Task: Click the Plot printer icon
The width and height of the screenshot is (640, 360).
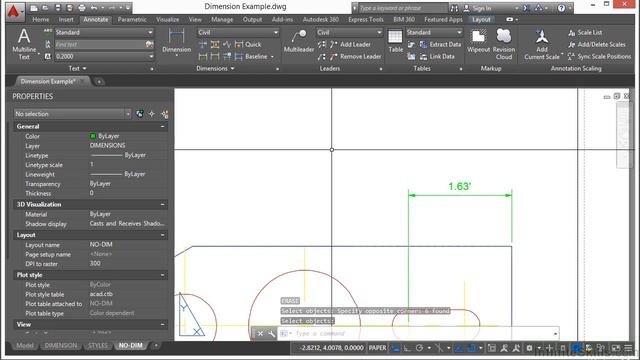Action: (x=82, y=8)
